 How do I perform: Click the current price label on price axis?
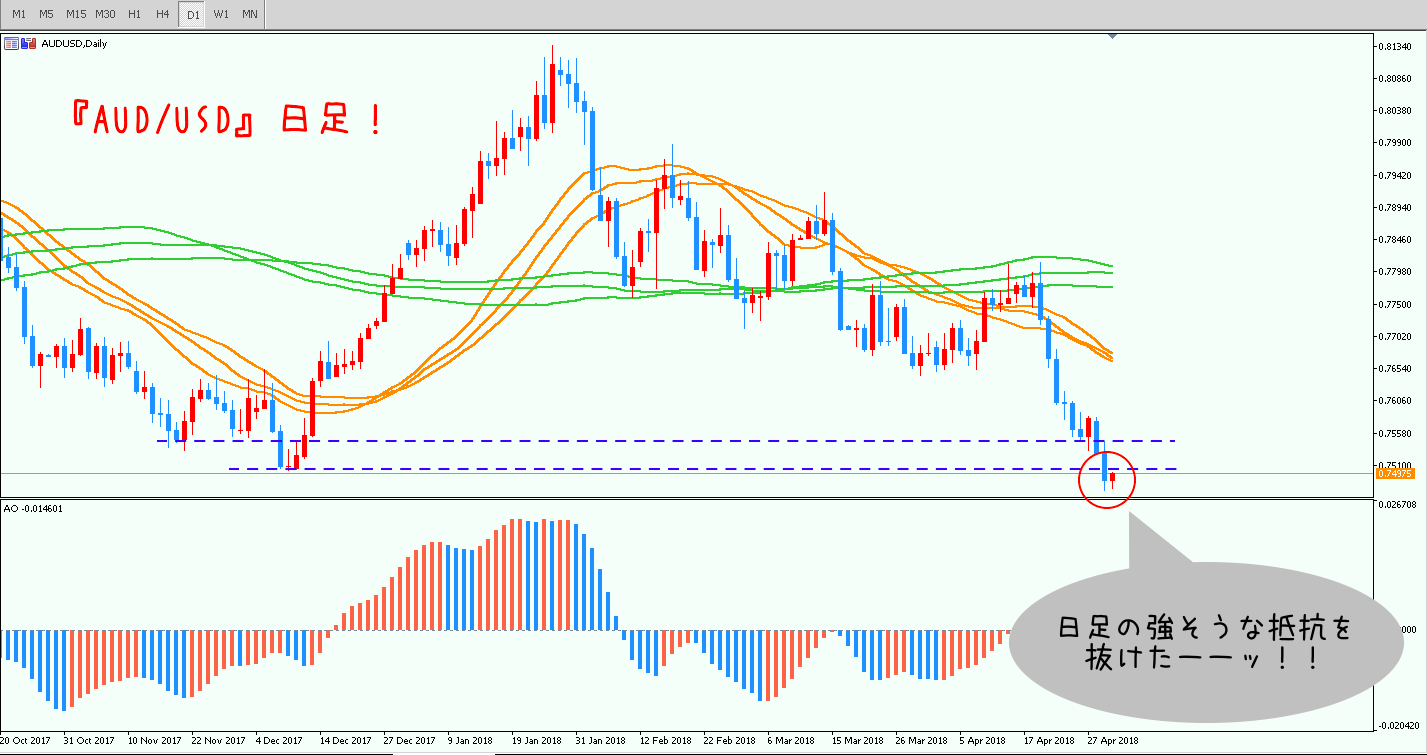coord(1394,474)
